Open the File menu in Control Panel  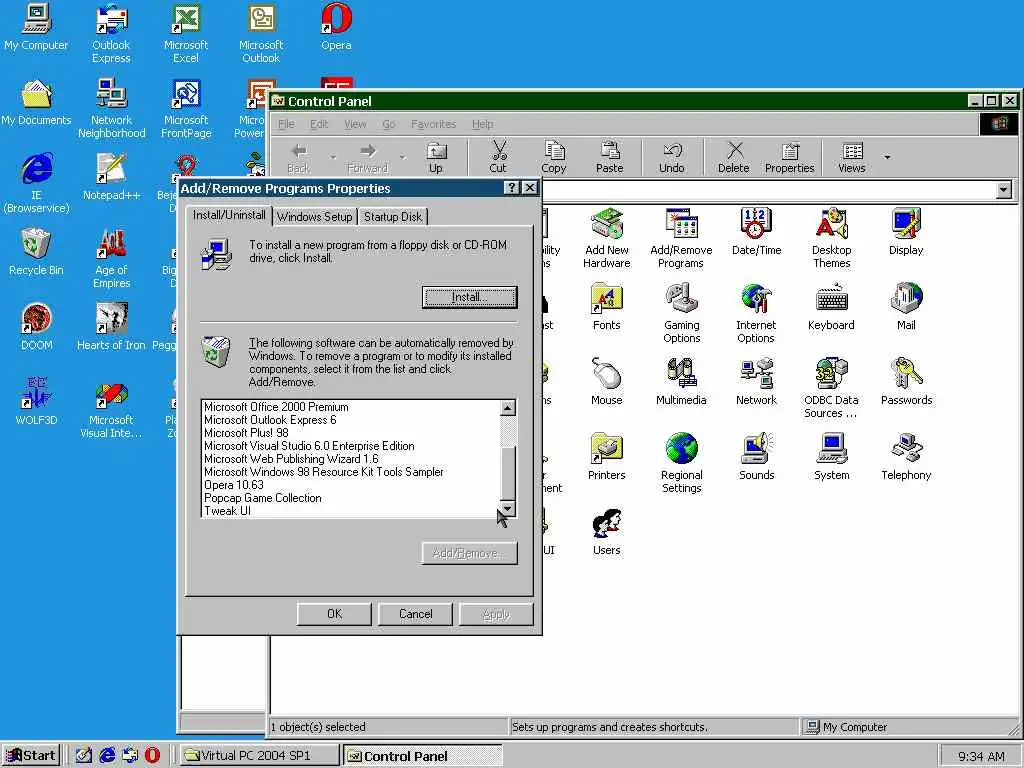pos(286,124)
